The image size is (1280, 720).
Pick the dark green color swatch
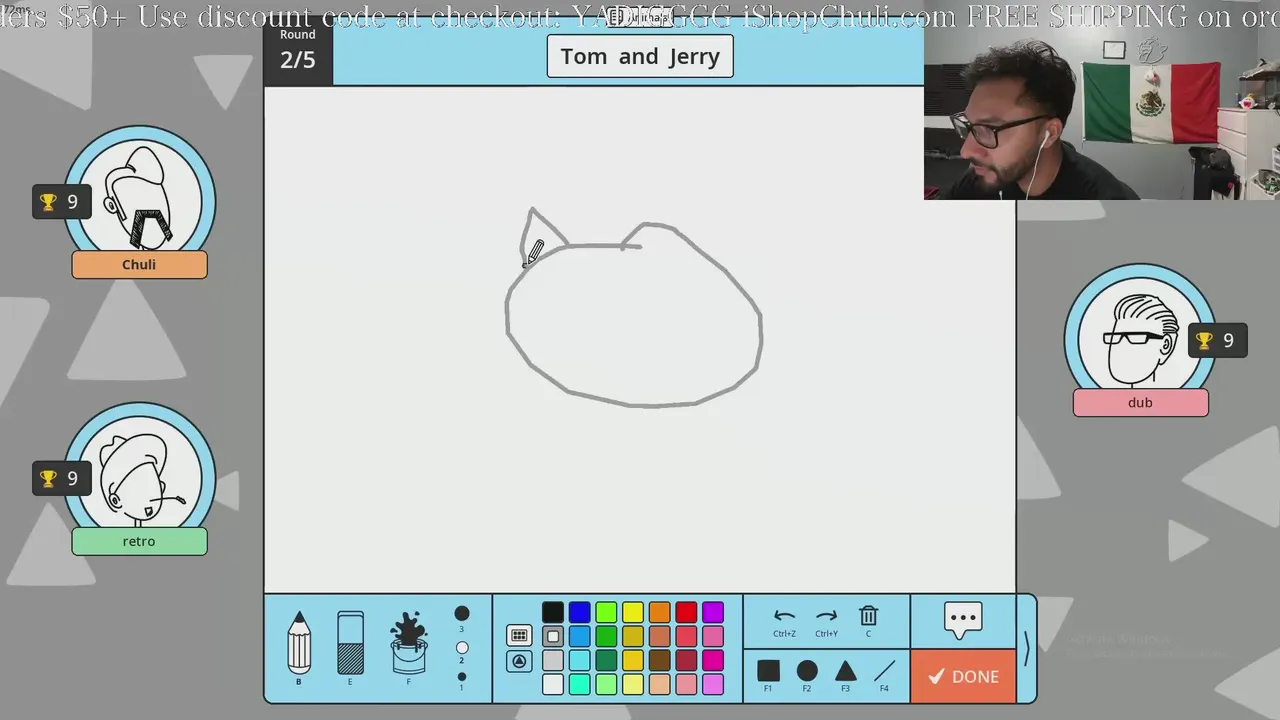606,660
